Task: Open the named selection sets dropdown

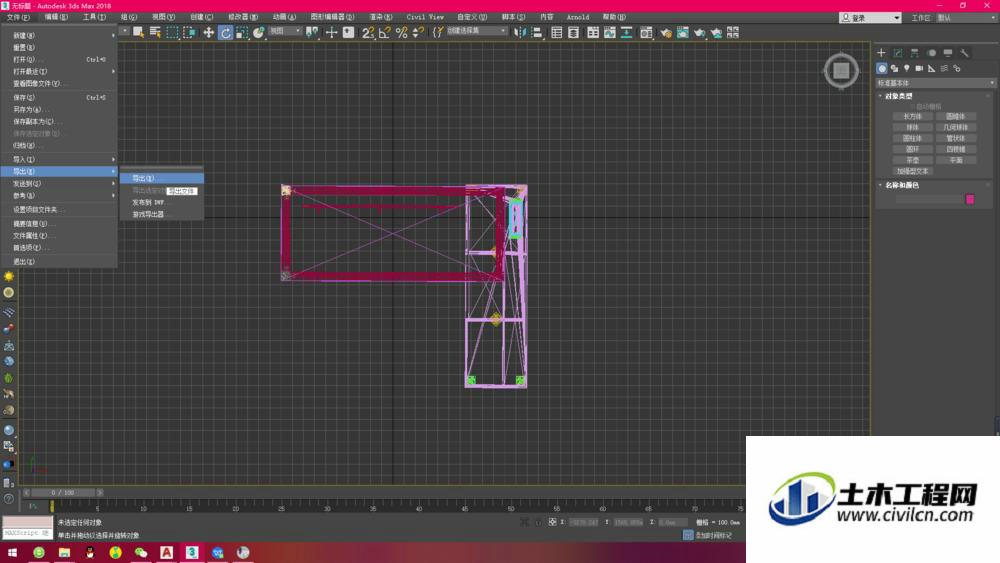Action: pyautogui.click(x=476, y=31)
